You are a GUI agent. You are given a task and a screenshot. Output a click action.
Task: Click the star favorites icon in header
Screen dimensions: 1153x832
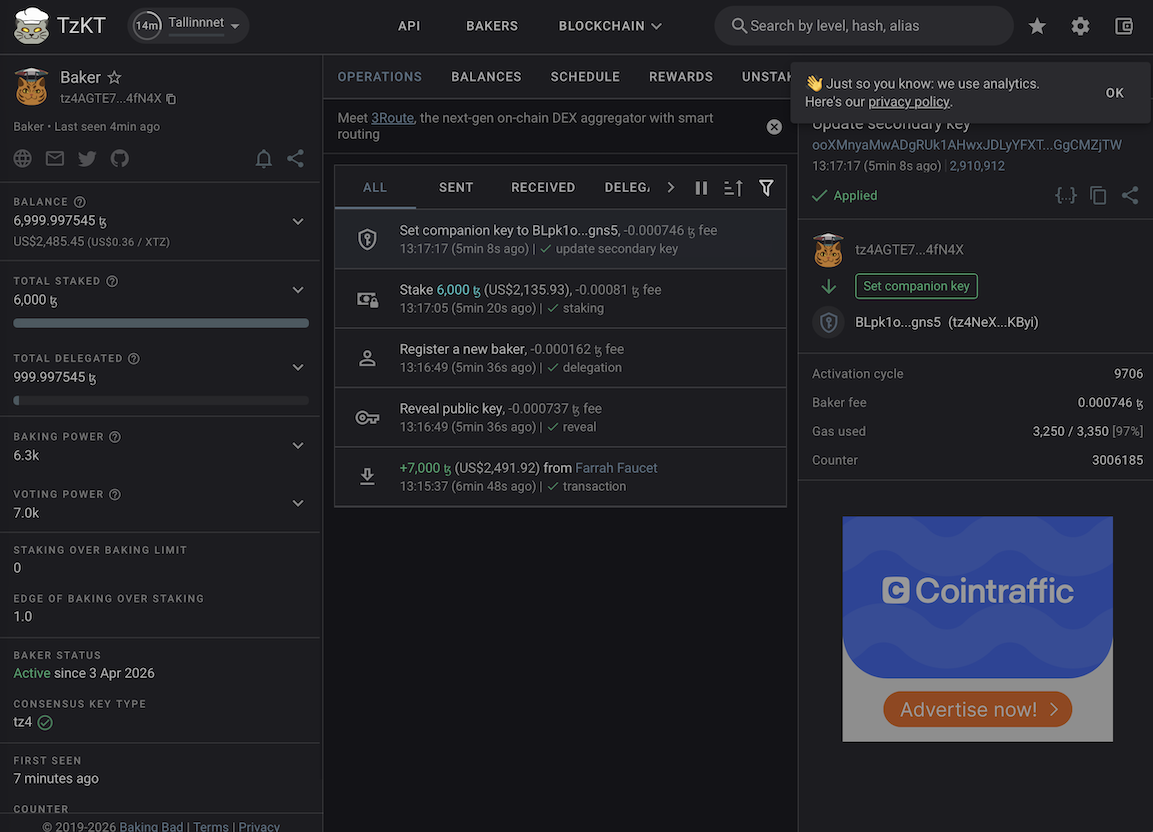tap(1037, 26)
